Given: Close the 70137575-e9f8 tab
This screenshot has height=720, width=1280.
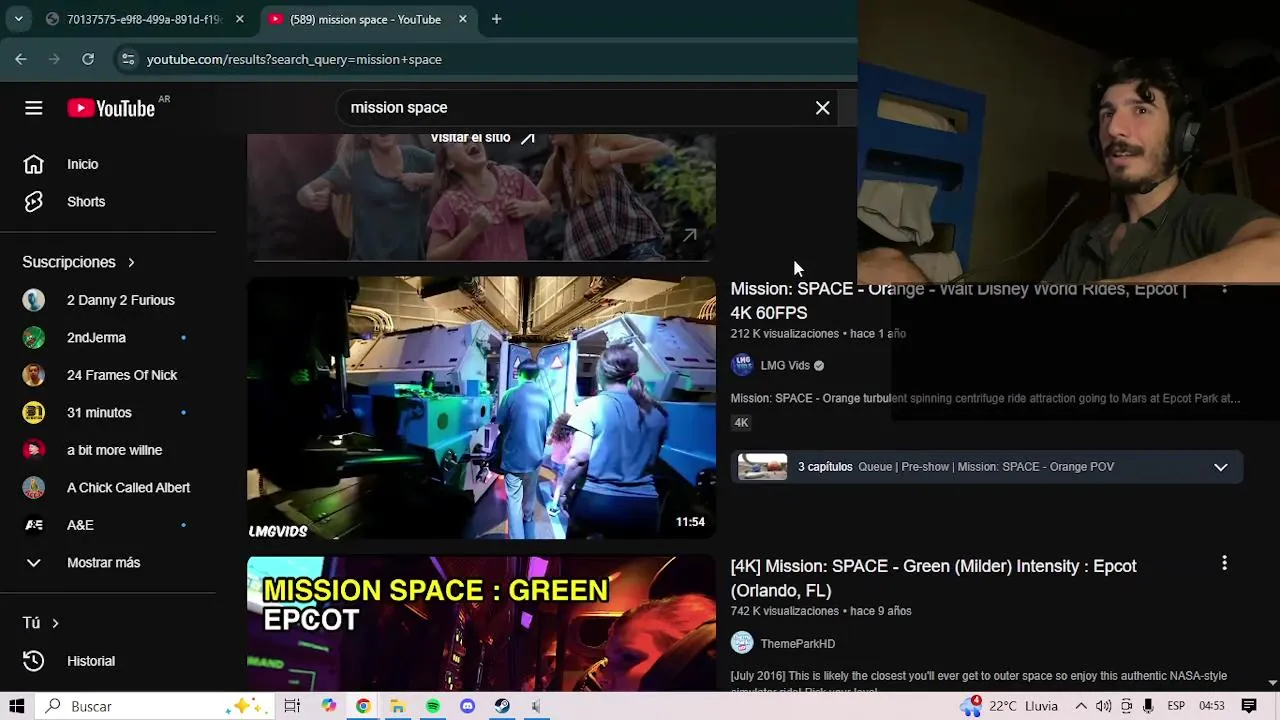Looking at the screenshot, I should click(x=239, y=19).
